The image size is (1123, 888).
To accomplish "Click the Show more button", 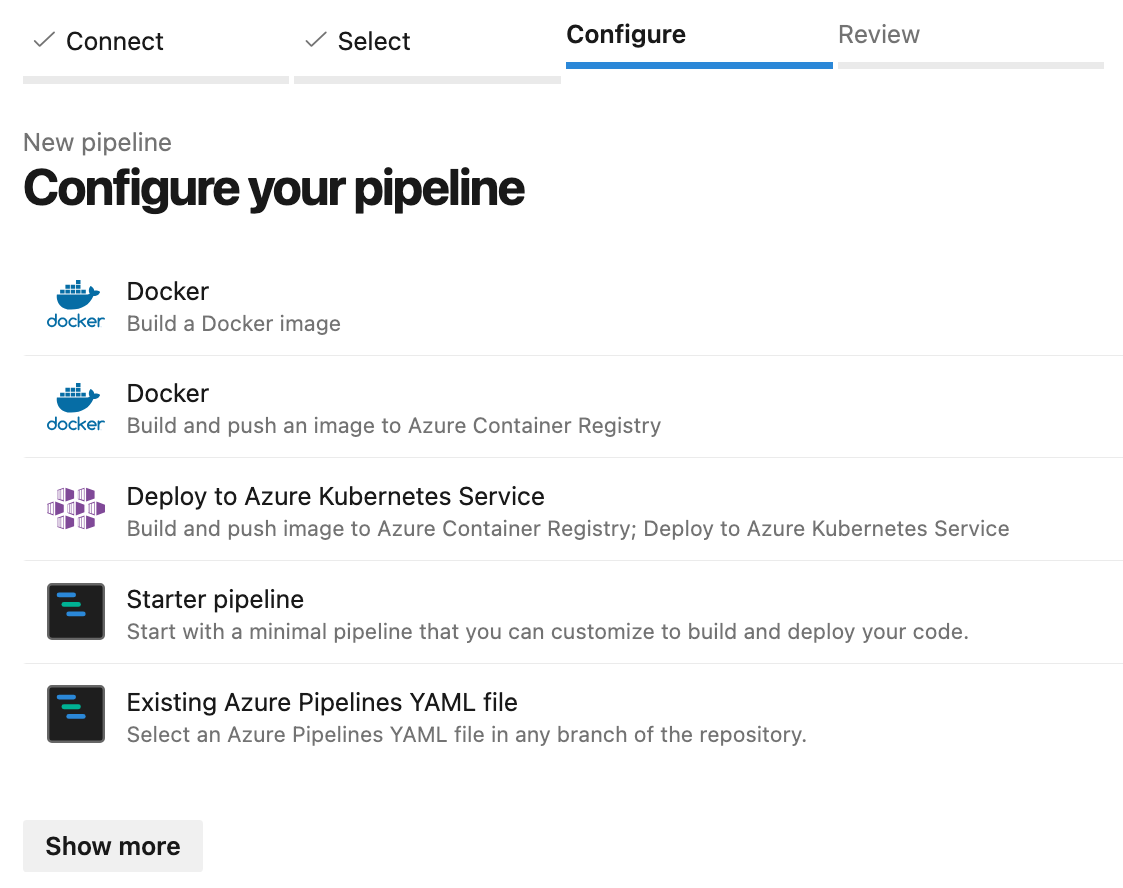I will click(x=113, y=846).
